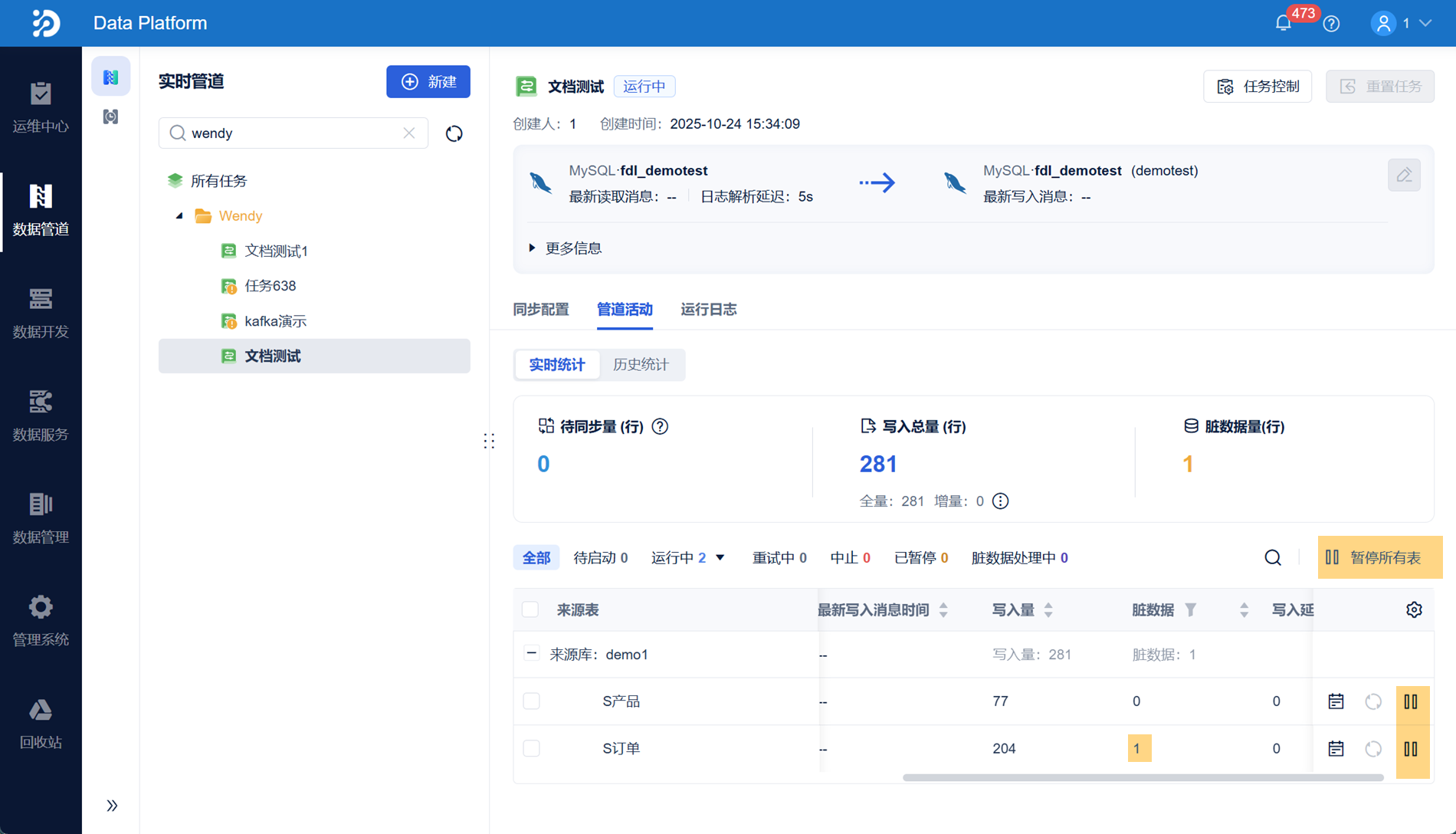Filter tables by 脏数据处理中
Image resolution: width=1456 pixels, height=834 pixels.
tap(1019, 558)
